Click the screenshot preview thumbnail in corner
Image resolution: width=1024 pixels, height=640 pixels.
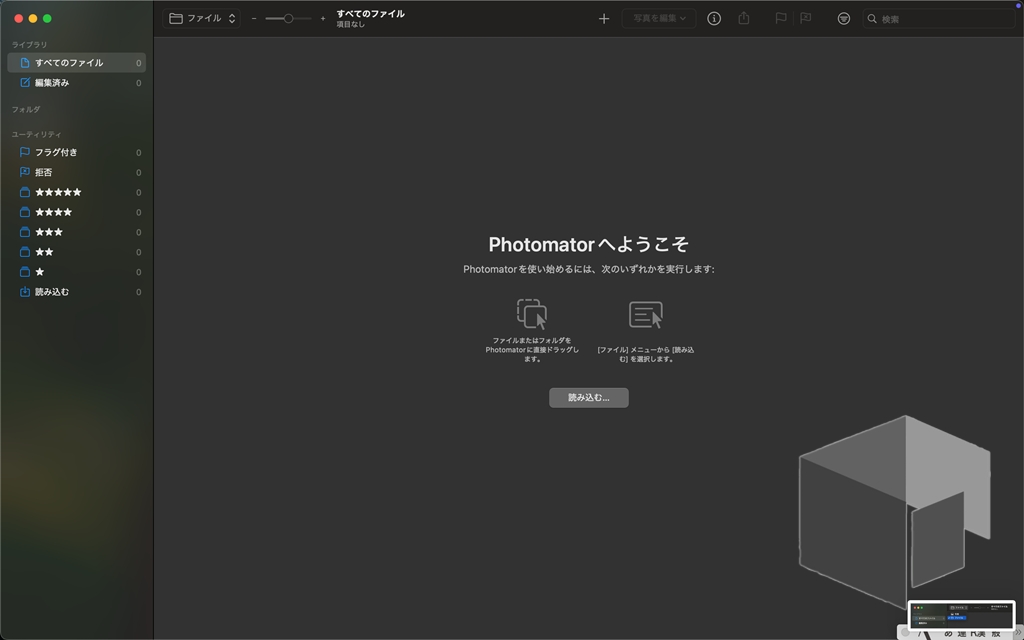click(x=962, y=615)
